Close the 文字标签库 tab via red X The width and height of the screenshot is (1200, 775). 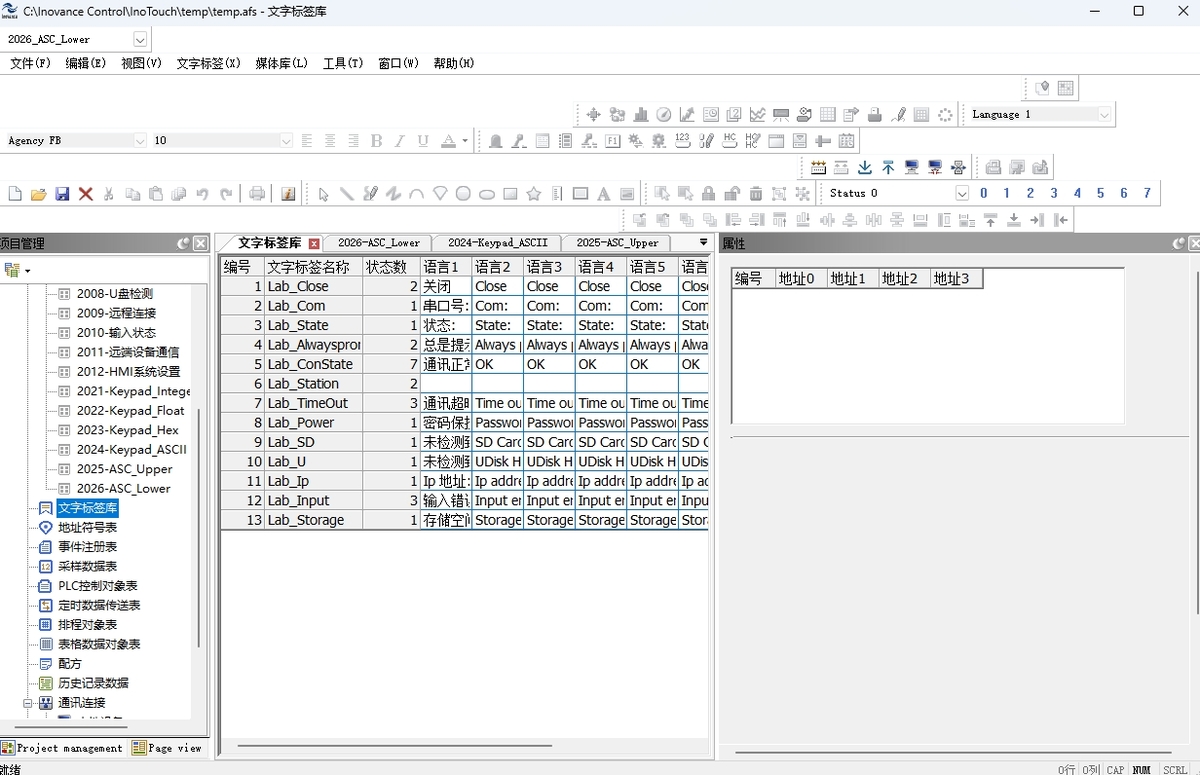314,243
